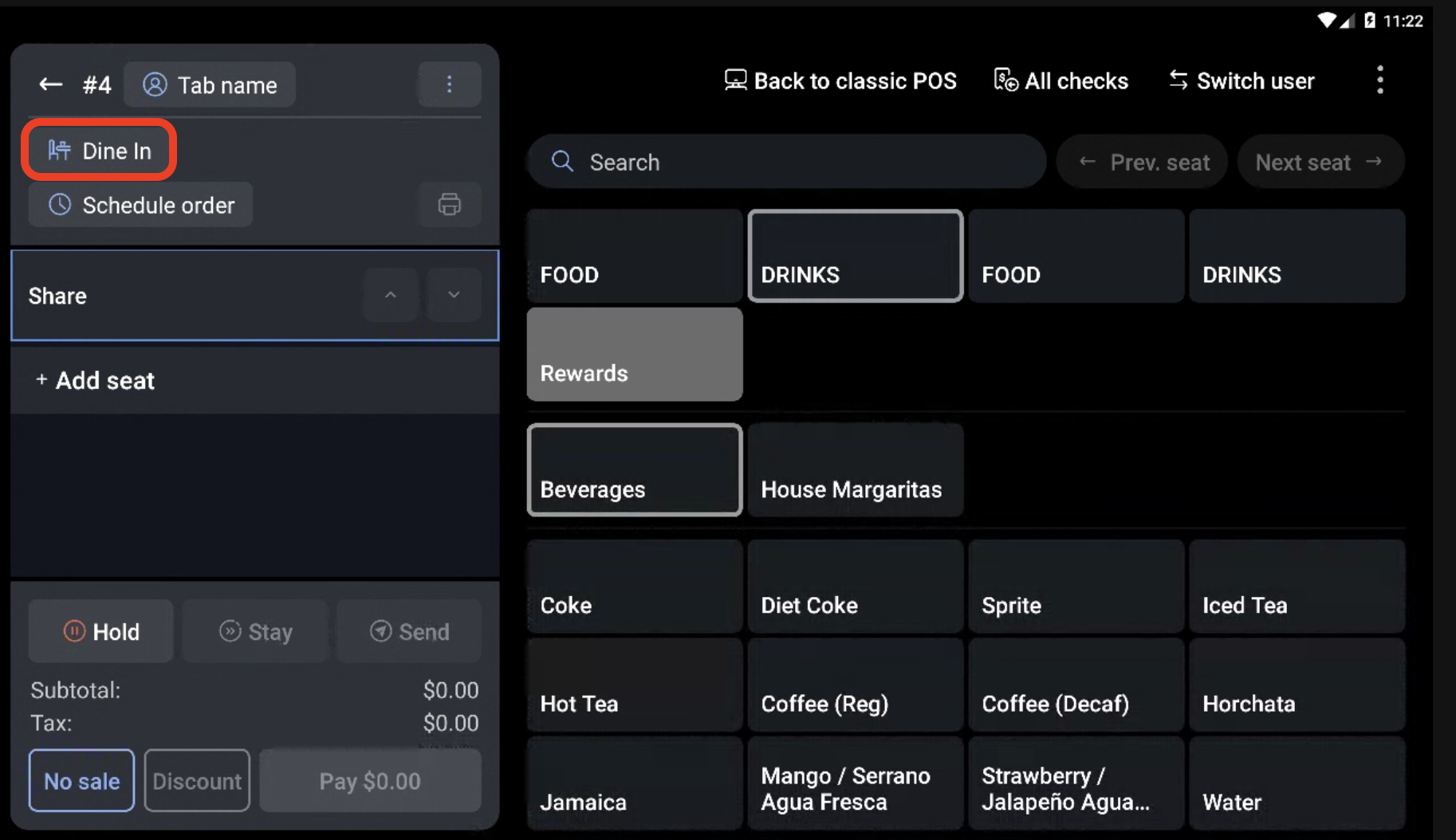Viewport: 1456px width, 840px height.
Task: Collapse the Share section with the up chevron
Action: 391,294
